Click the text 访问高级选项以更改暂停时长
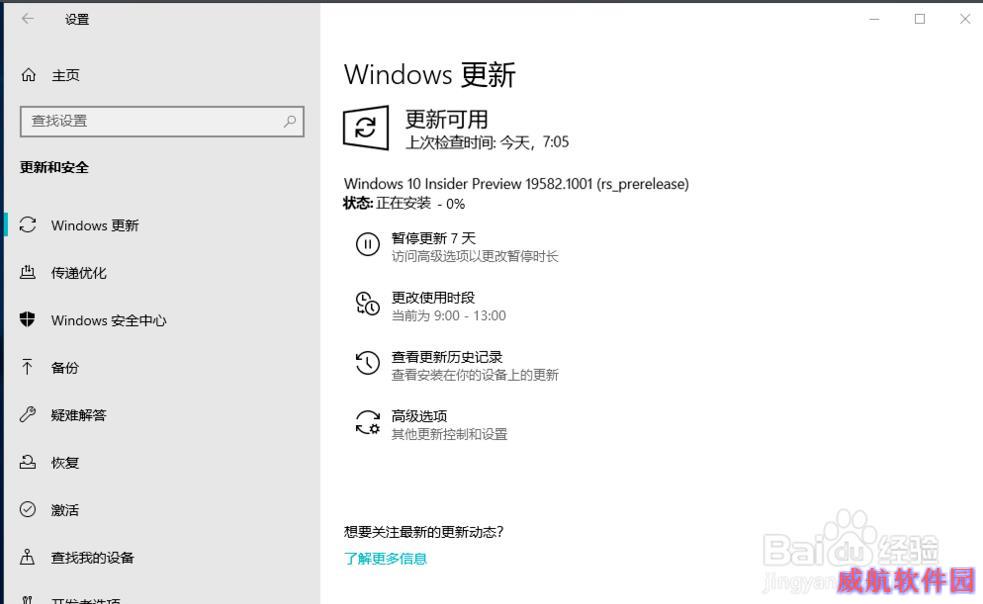 [475, 256]
